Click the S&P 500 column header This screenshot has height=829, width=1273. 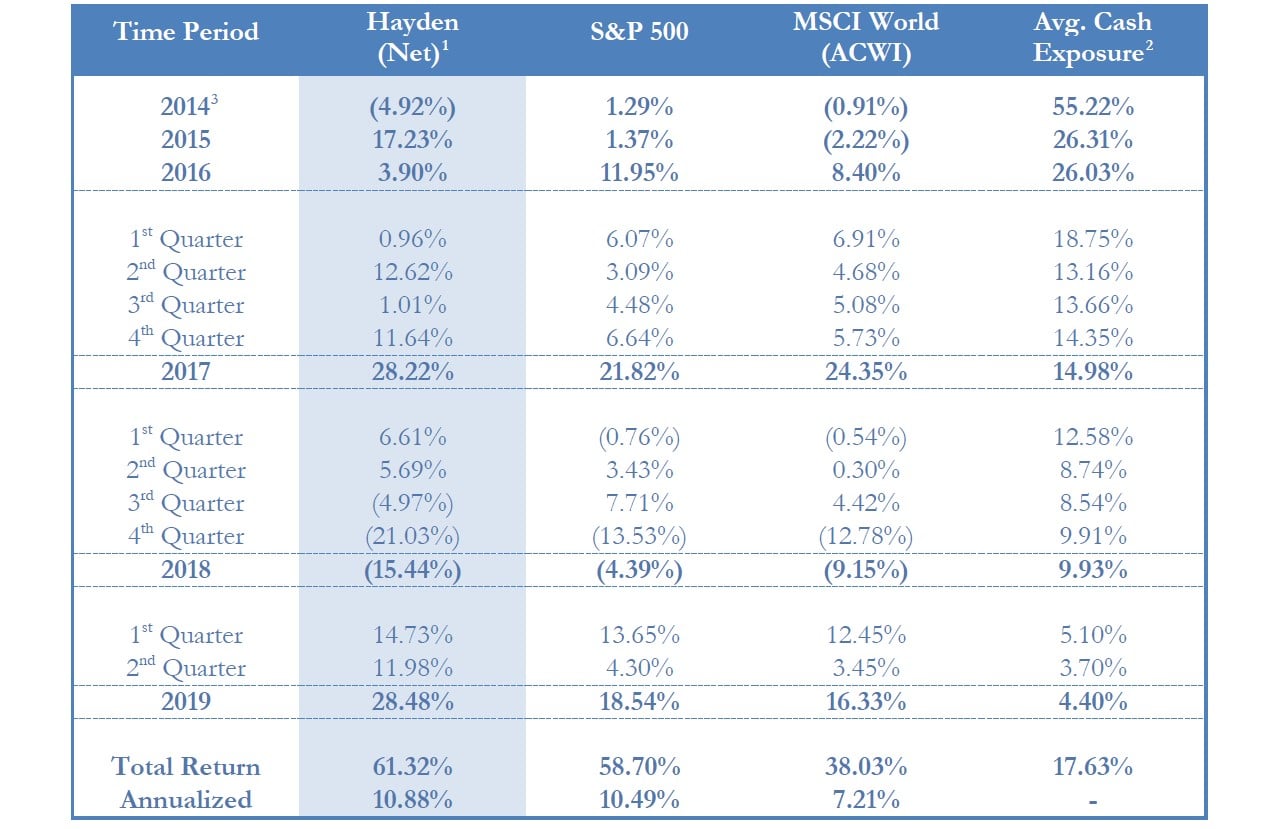tap(638, 31)
